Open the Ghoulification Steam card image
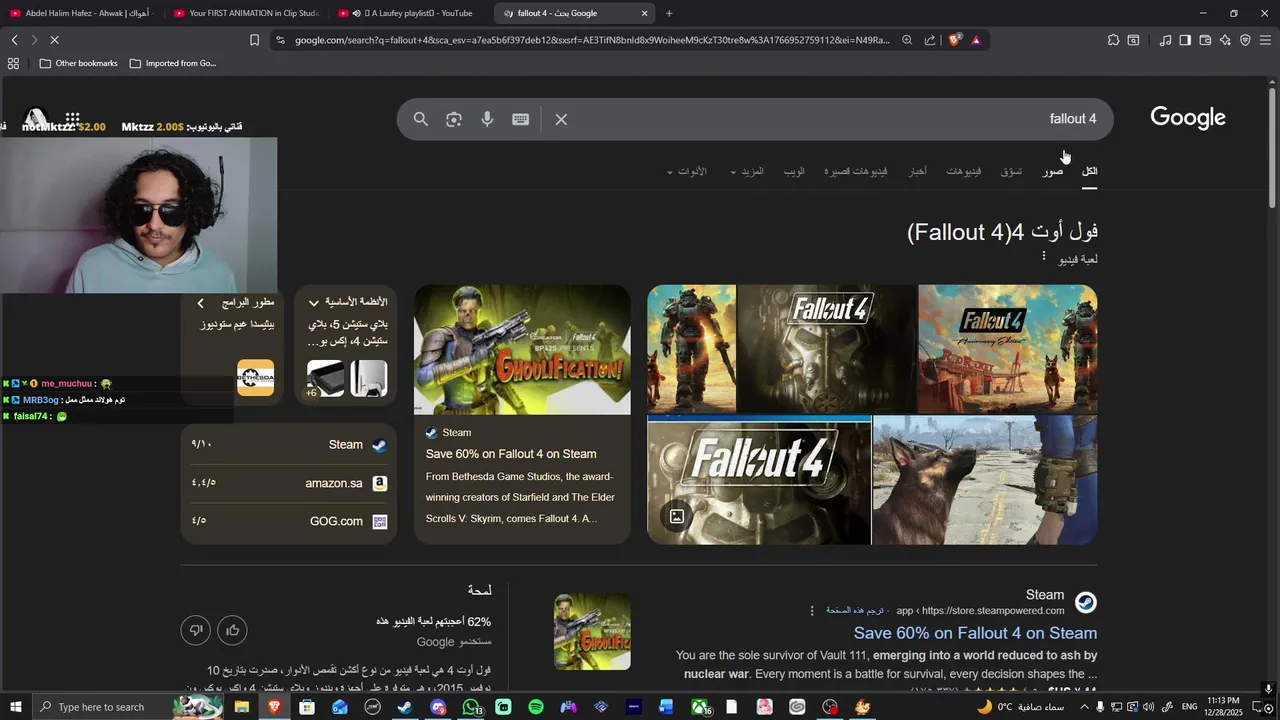The width and height of the screenshot is (1280, 720). pos(522,349)
